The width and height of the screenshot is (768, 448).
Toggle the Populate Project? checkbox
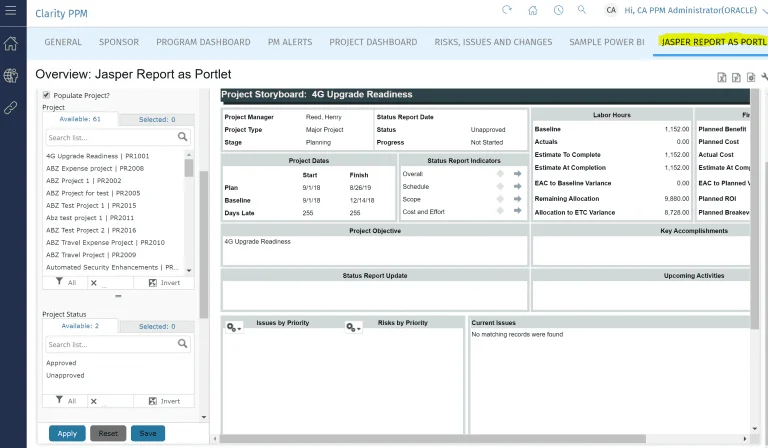[46, 95]
